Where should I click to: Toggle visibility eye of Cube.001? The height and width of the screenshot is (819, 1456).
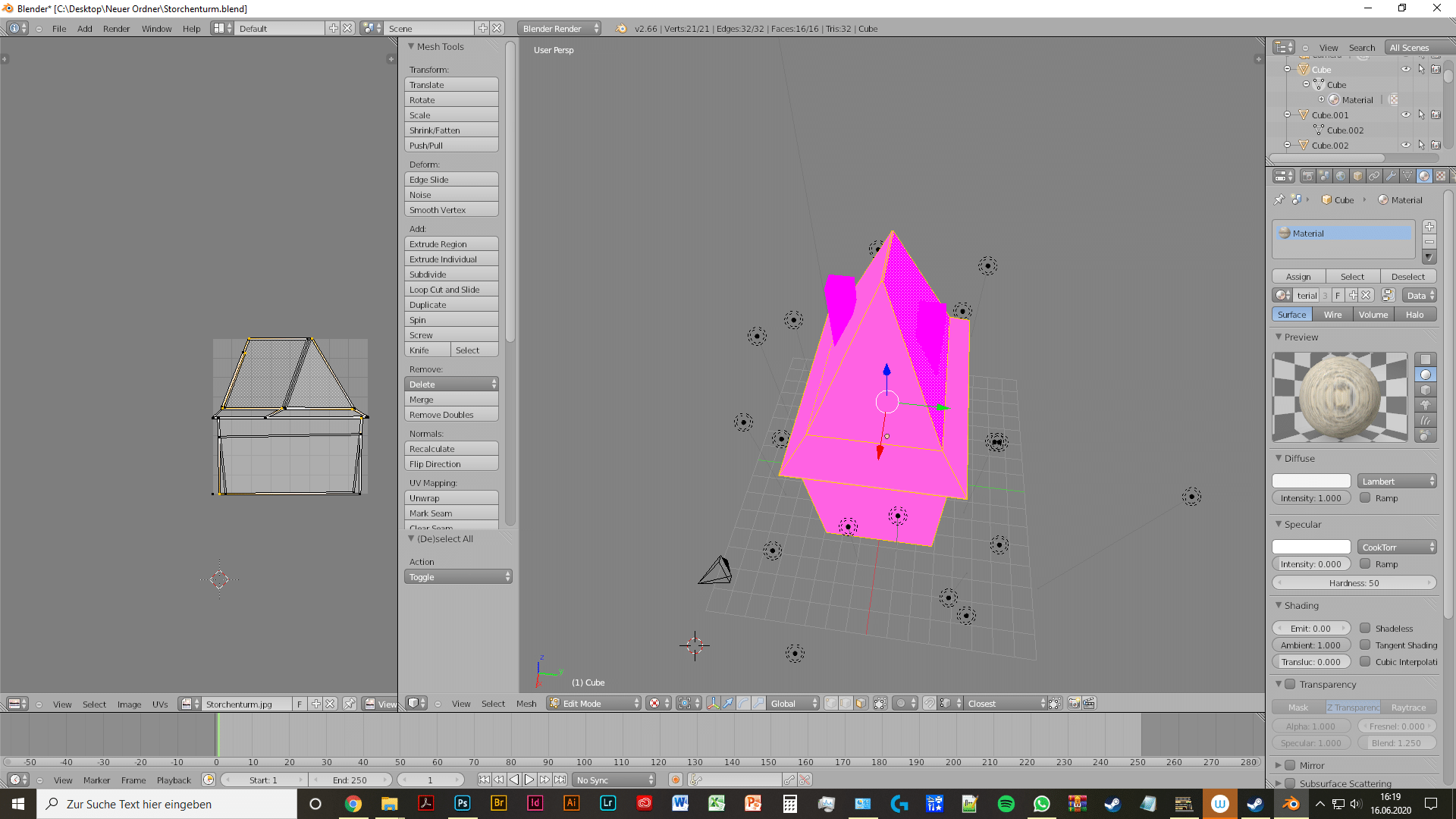[x=1405, y=115]
